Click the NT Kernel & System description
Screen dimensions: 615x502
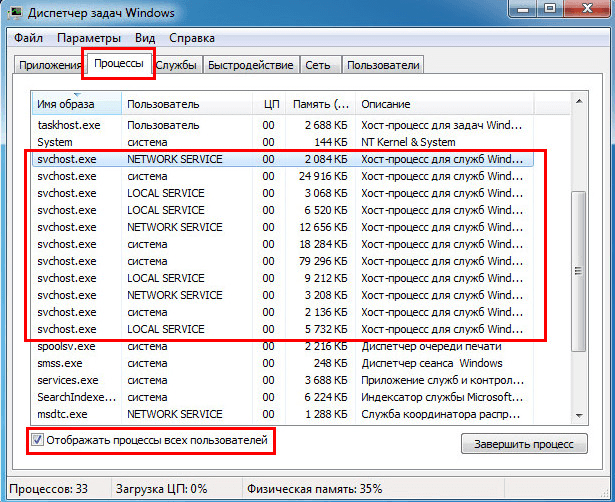click(x=408, y=142)
